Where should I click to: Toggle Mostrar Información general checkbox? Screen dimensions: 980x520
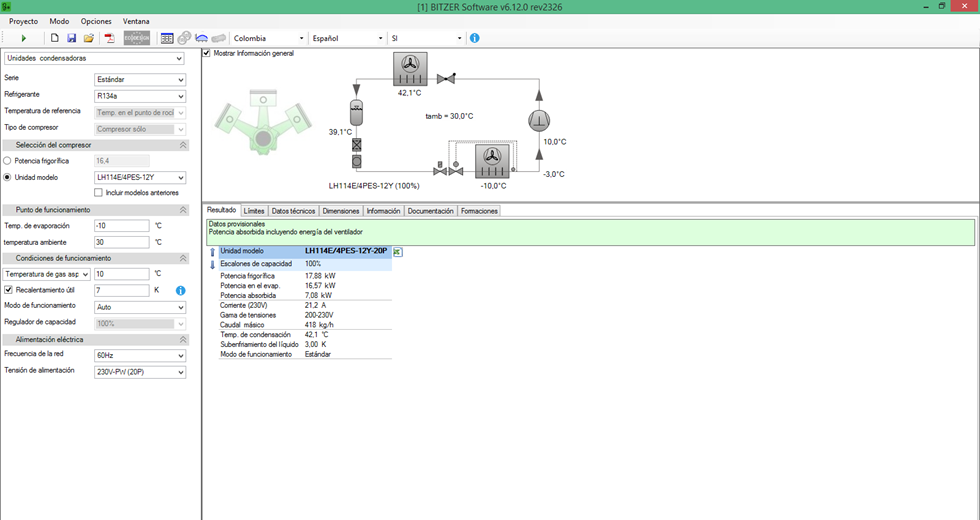(x=206, y=53)
